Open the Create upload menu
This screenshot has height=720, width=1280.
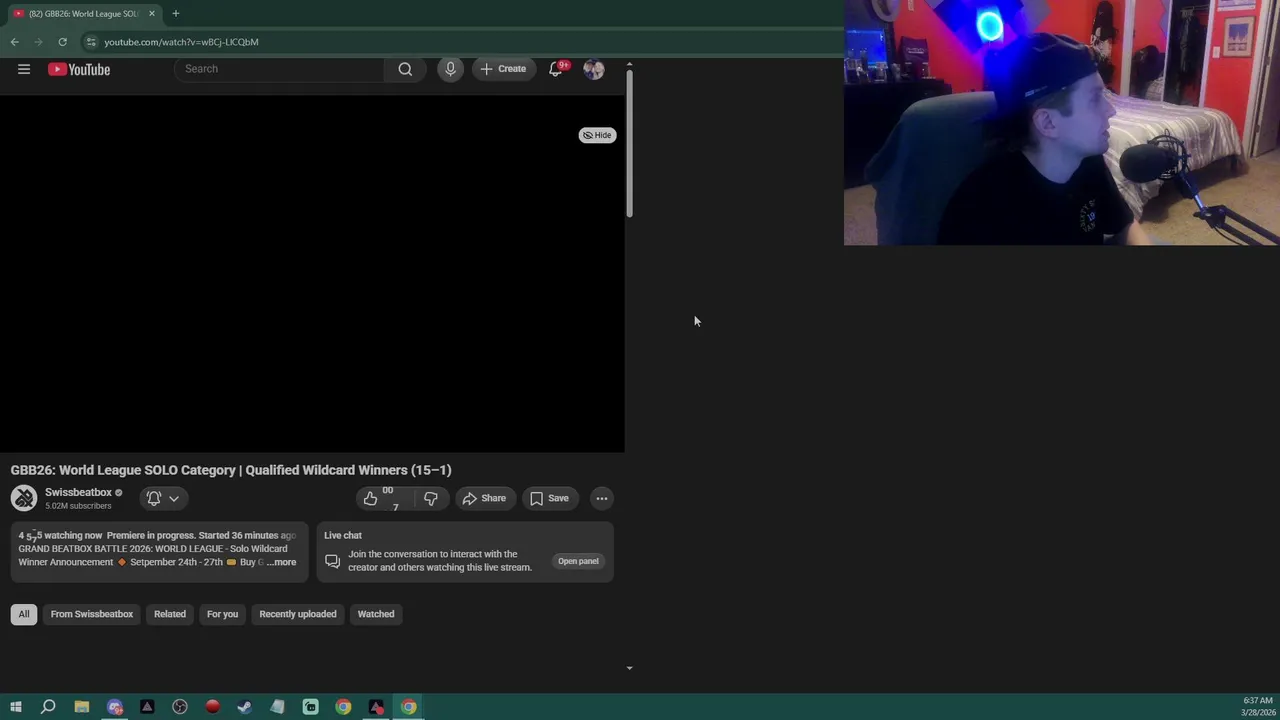503,69
